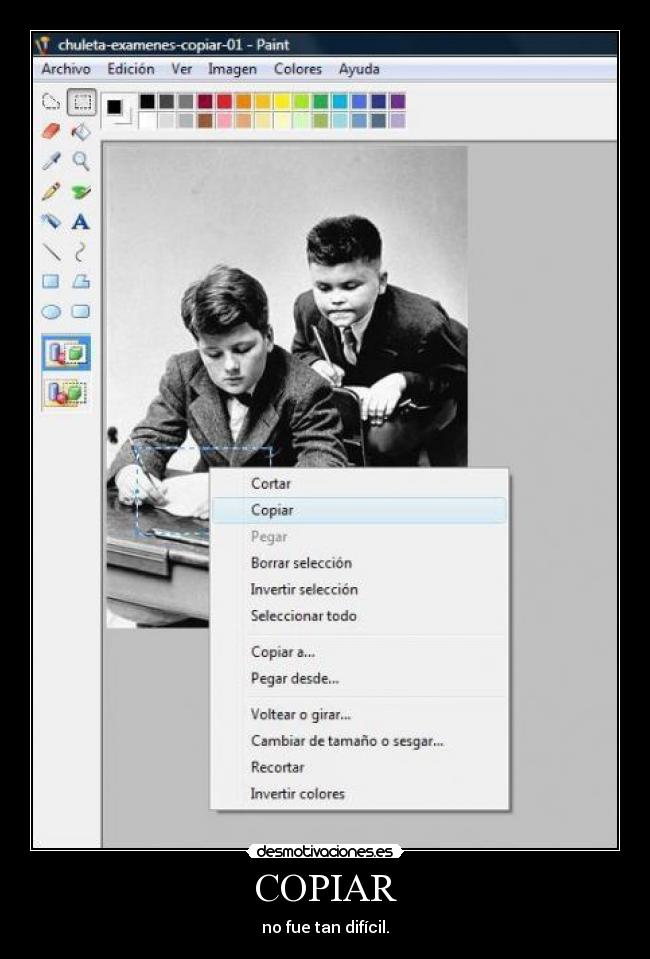This screenshot has width=650, height=959.
Task: Click the foreground/background color indicator box
Action: pyautogui.click(x=117, y=111)
